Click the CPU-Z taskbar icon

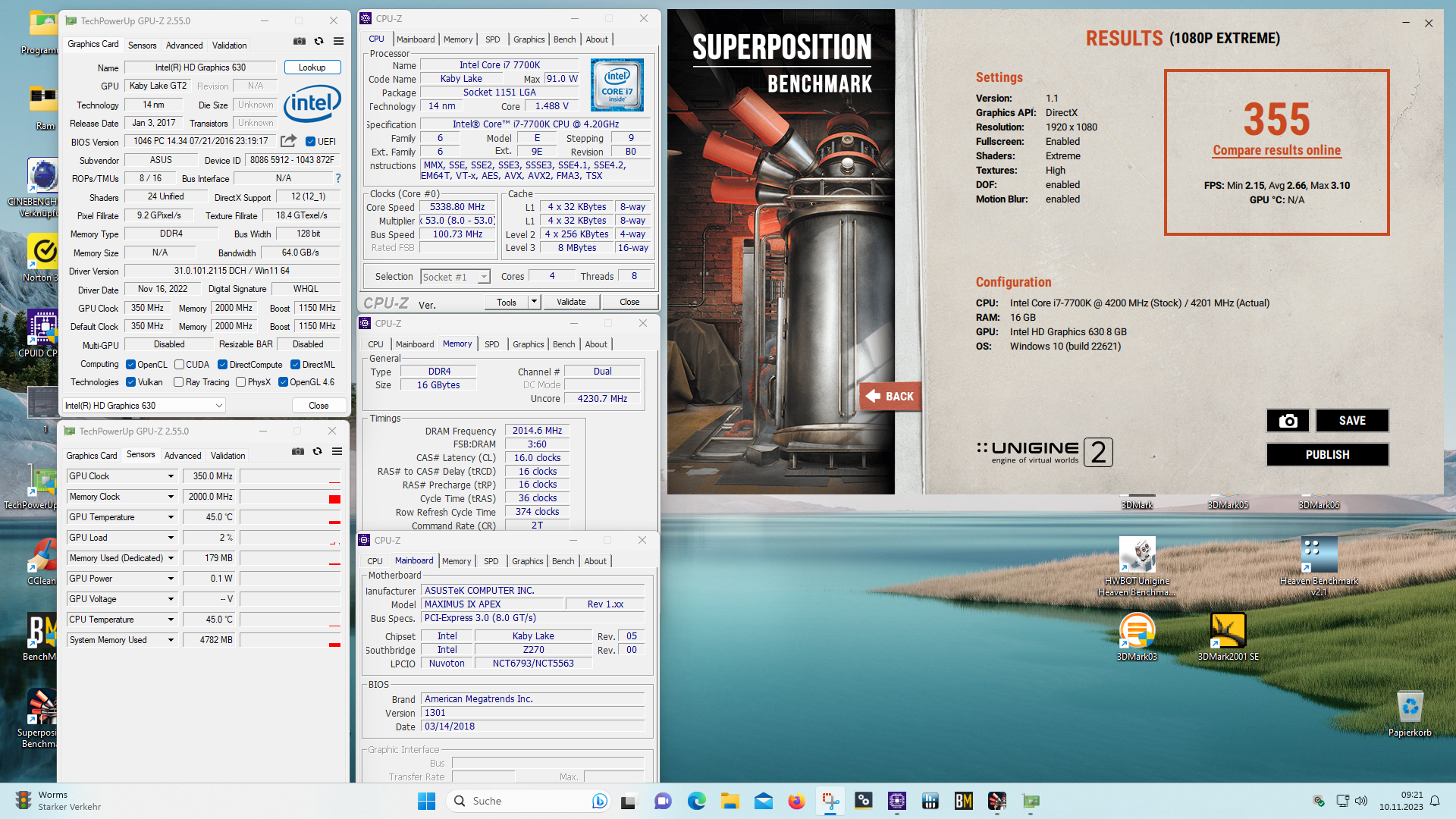tap(897, 801)
